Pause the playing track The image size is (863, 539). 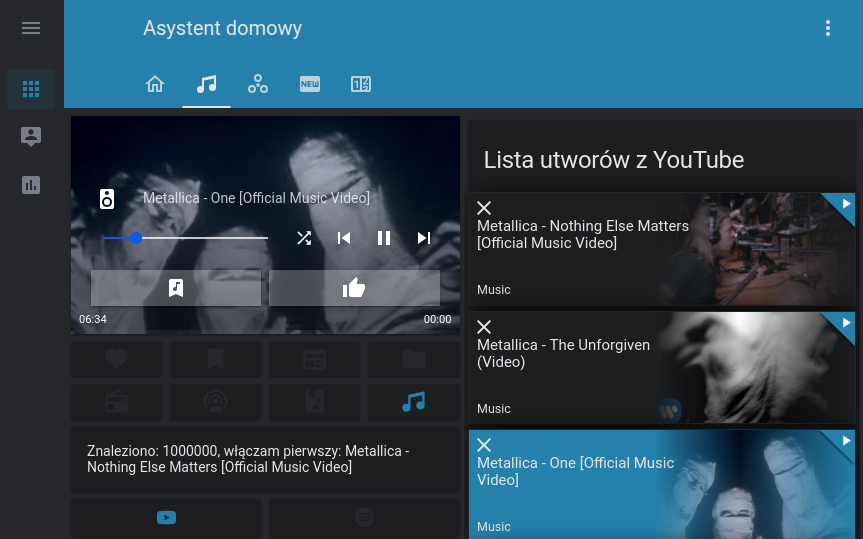384,238
